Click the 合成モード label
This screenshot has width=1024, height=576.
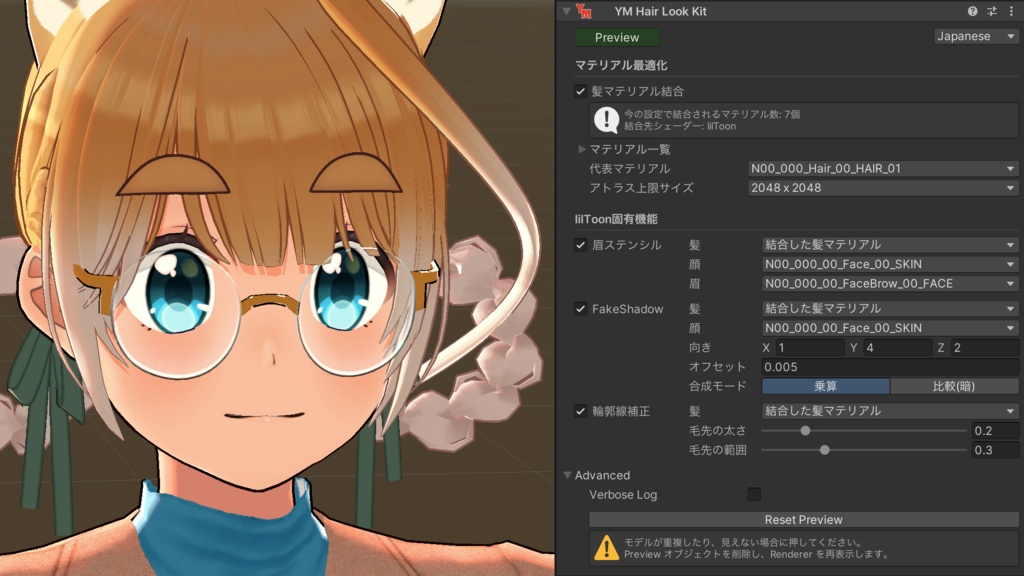pos(717,386)
